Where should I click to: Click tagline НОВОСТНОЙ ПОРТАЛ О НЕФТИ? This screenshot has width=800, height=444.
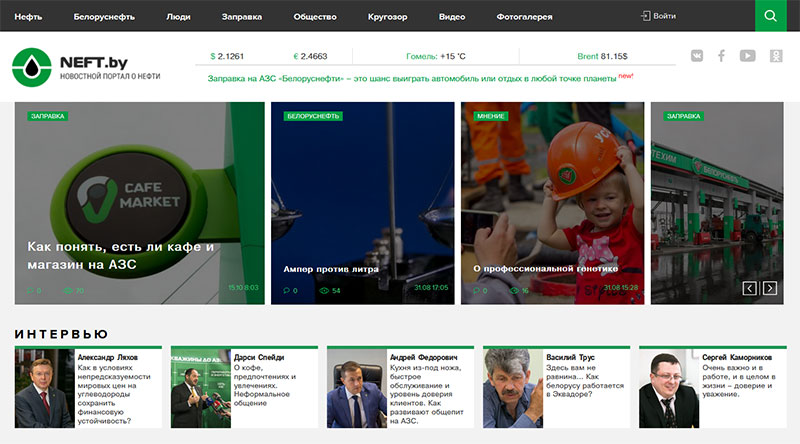click(x=110, y=77)
